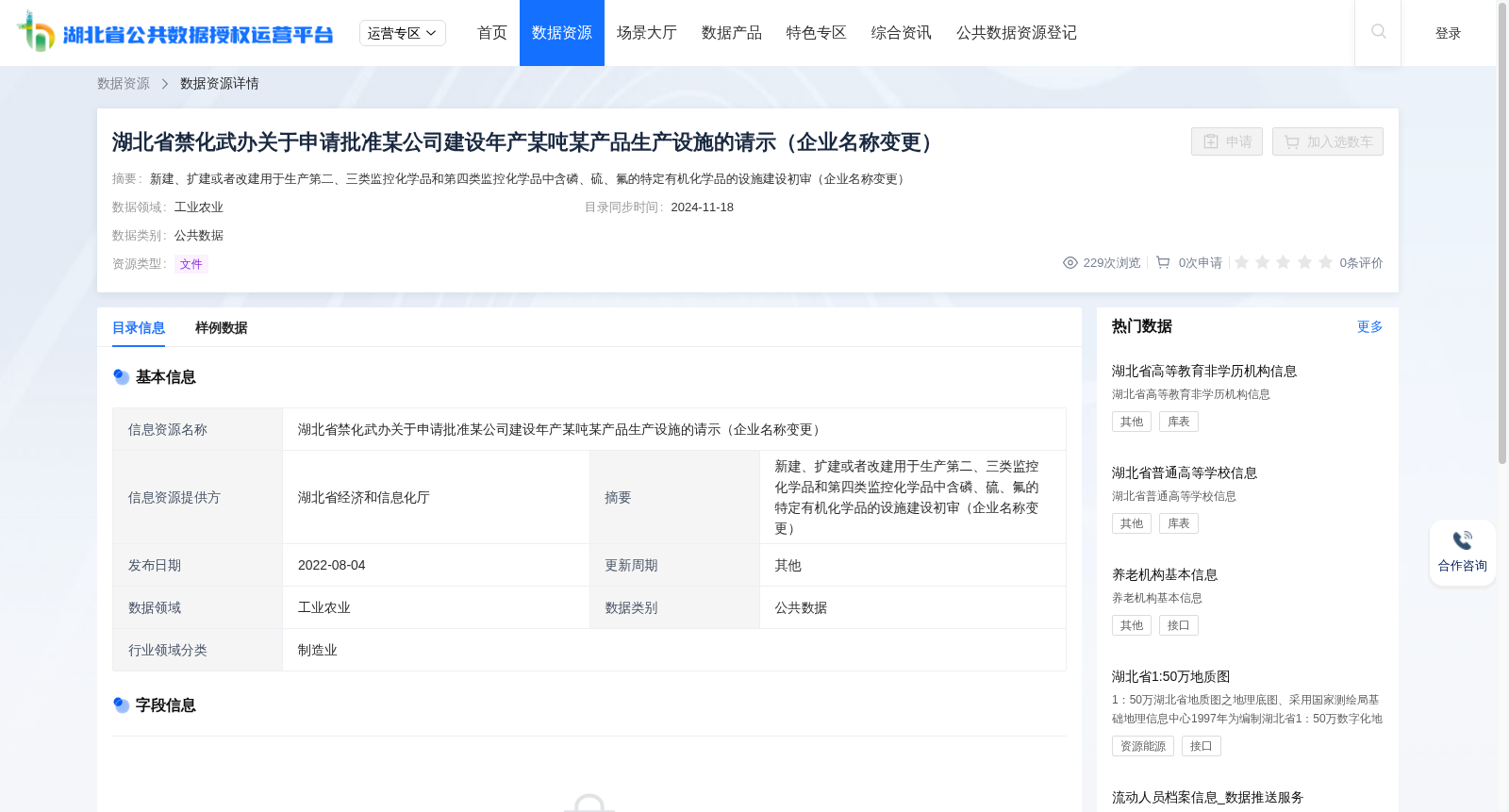Open the 运营专区 dropdown
Viewport: 1509px width, 812px height.
click(403, 33)
